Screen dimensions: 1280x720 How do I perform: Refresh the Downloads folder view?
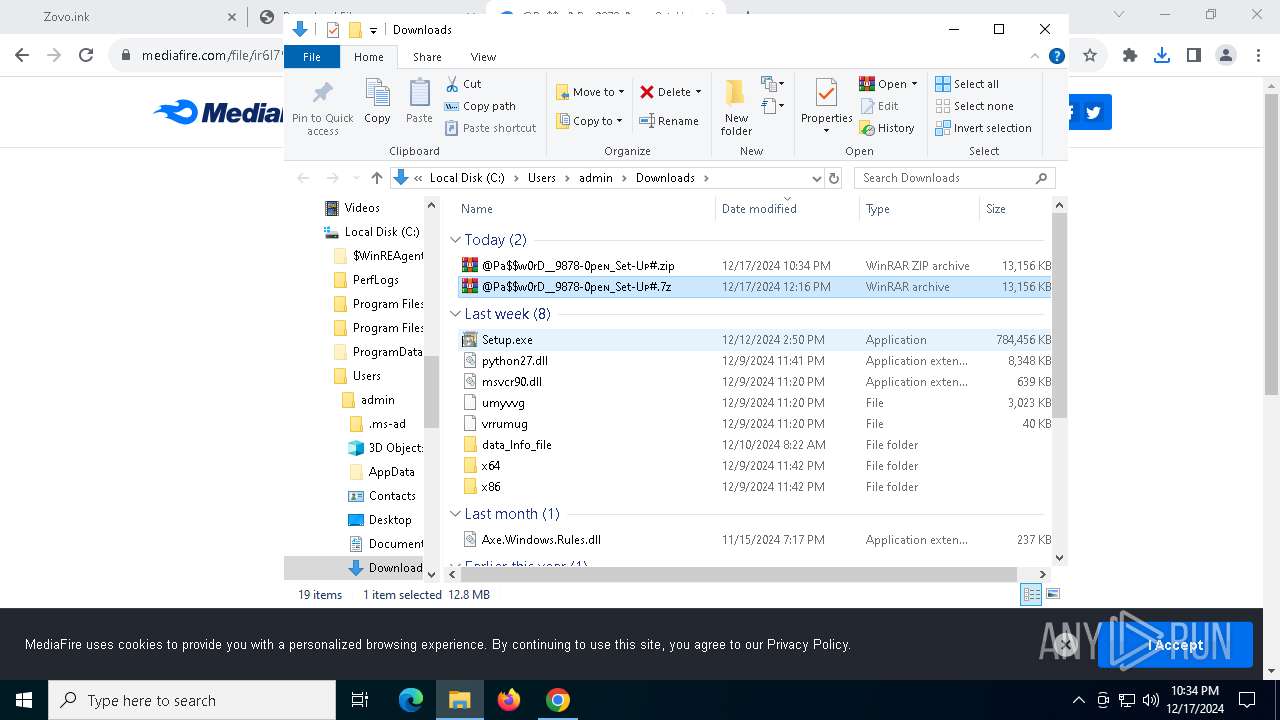[834, 178]
